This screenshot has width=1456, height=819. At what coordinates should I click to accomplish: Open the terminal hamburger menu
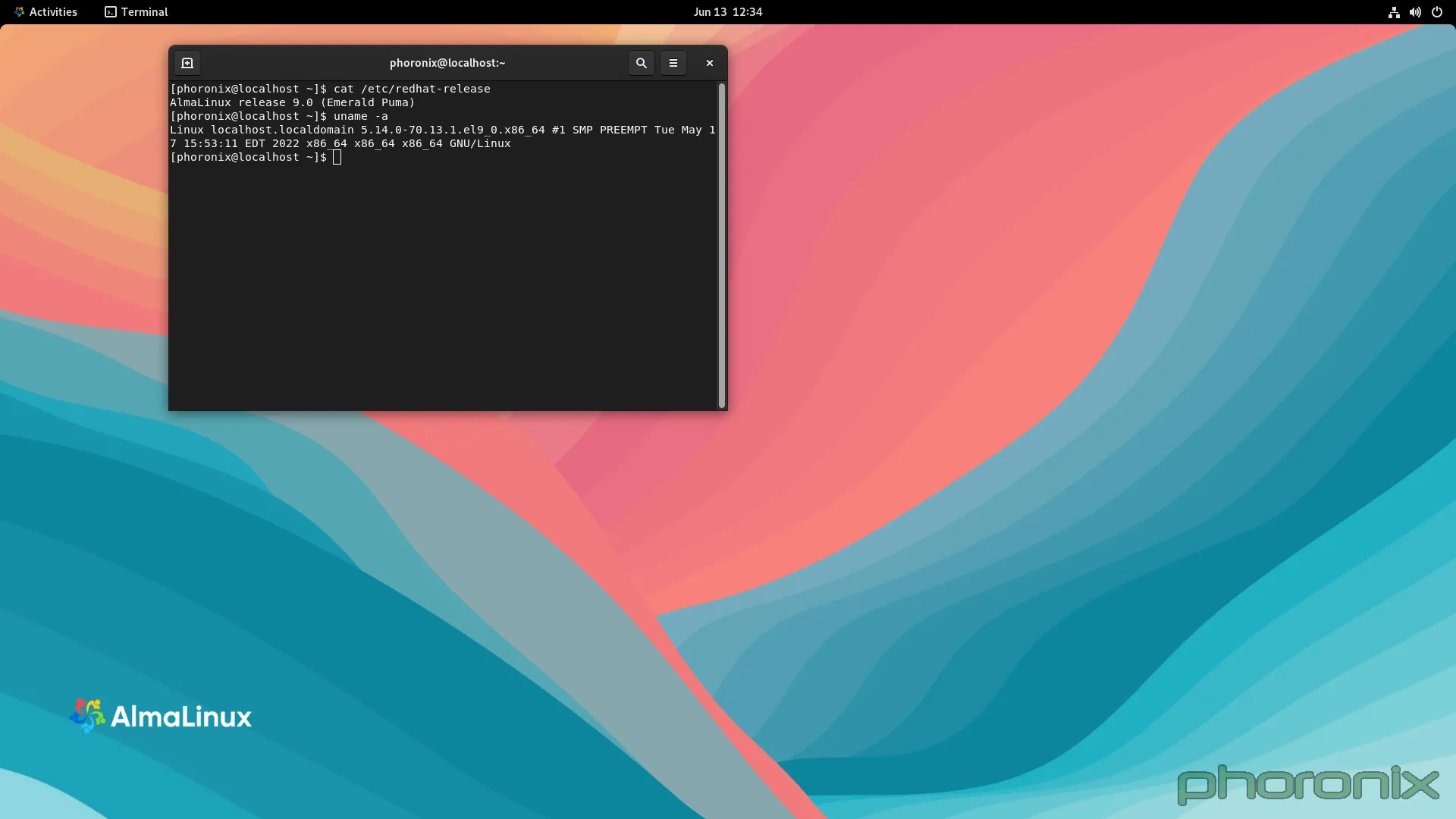tap(673, 63)
